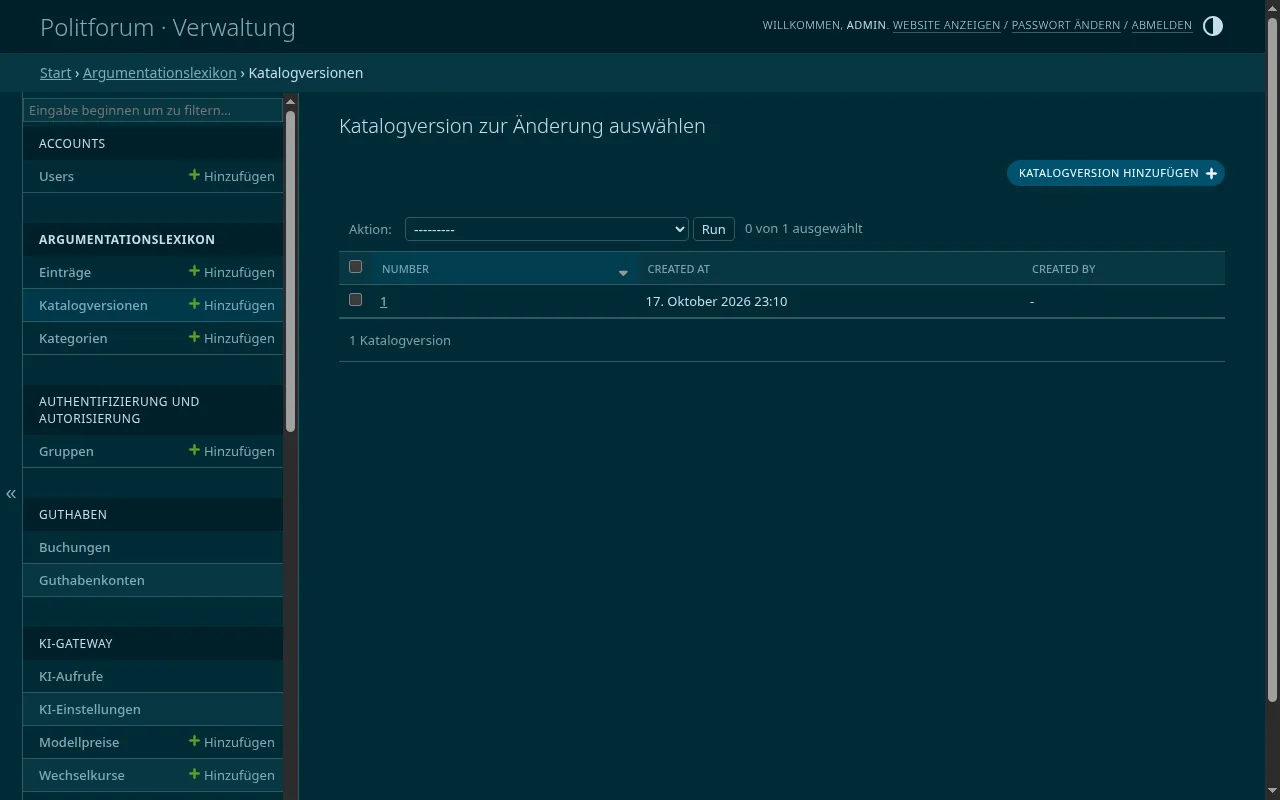
Task: Click the Website anzeigen link
Action: pos(946,25)
